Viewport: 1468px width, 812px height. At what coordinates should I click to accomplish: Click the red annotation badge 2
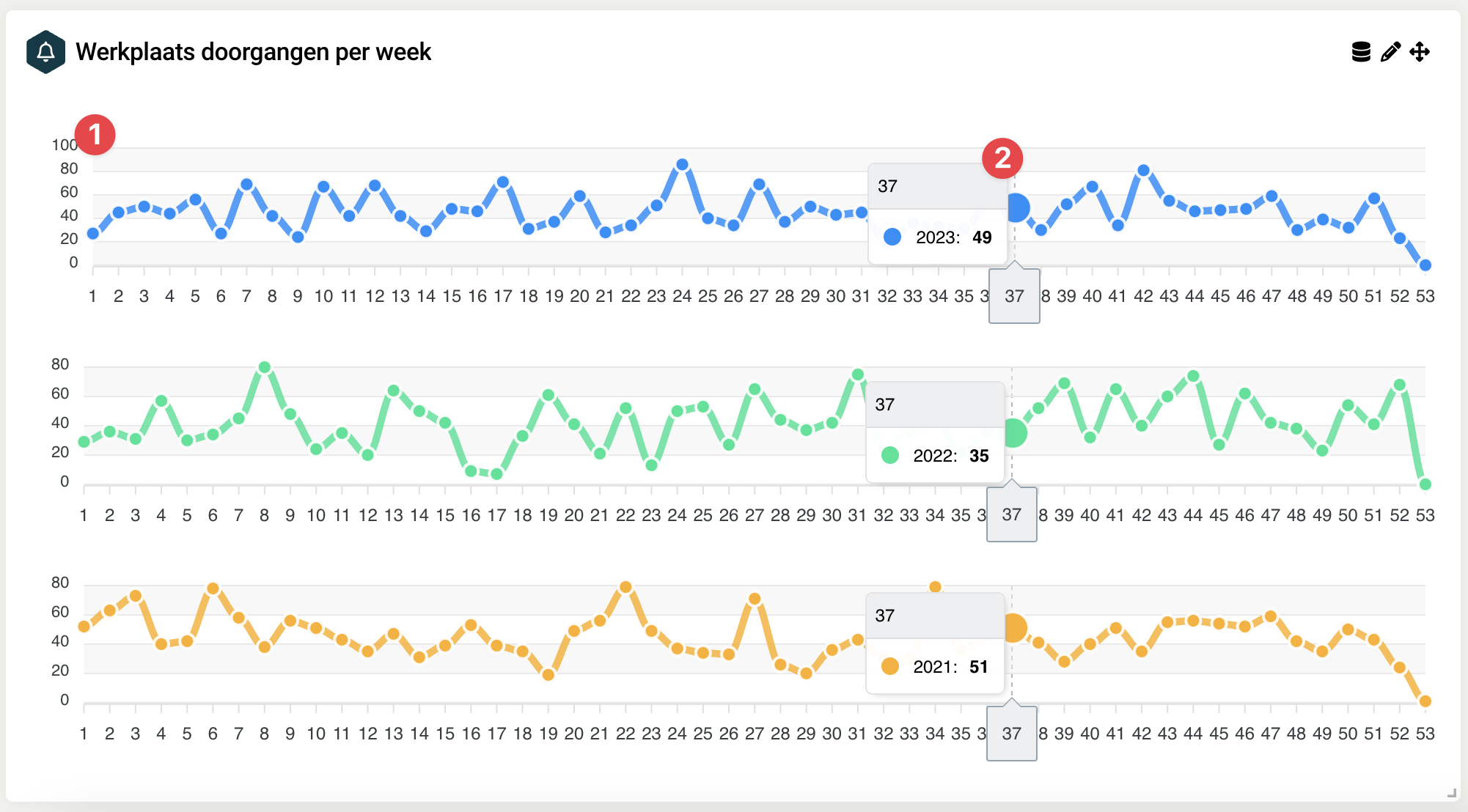(x=1002, y=158)
